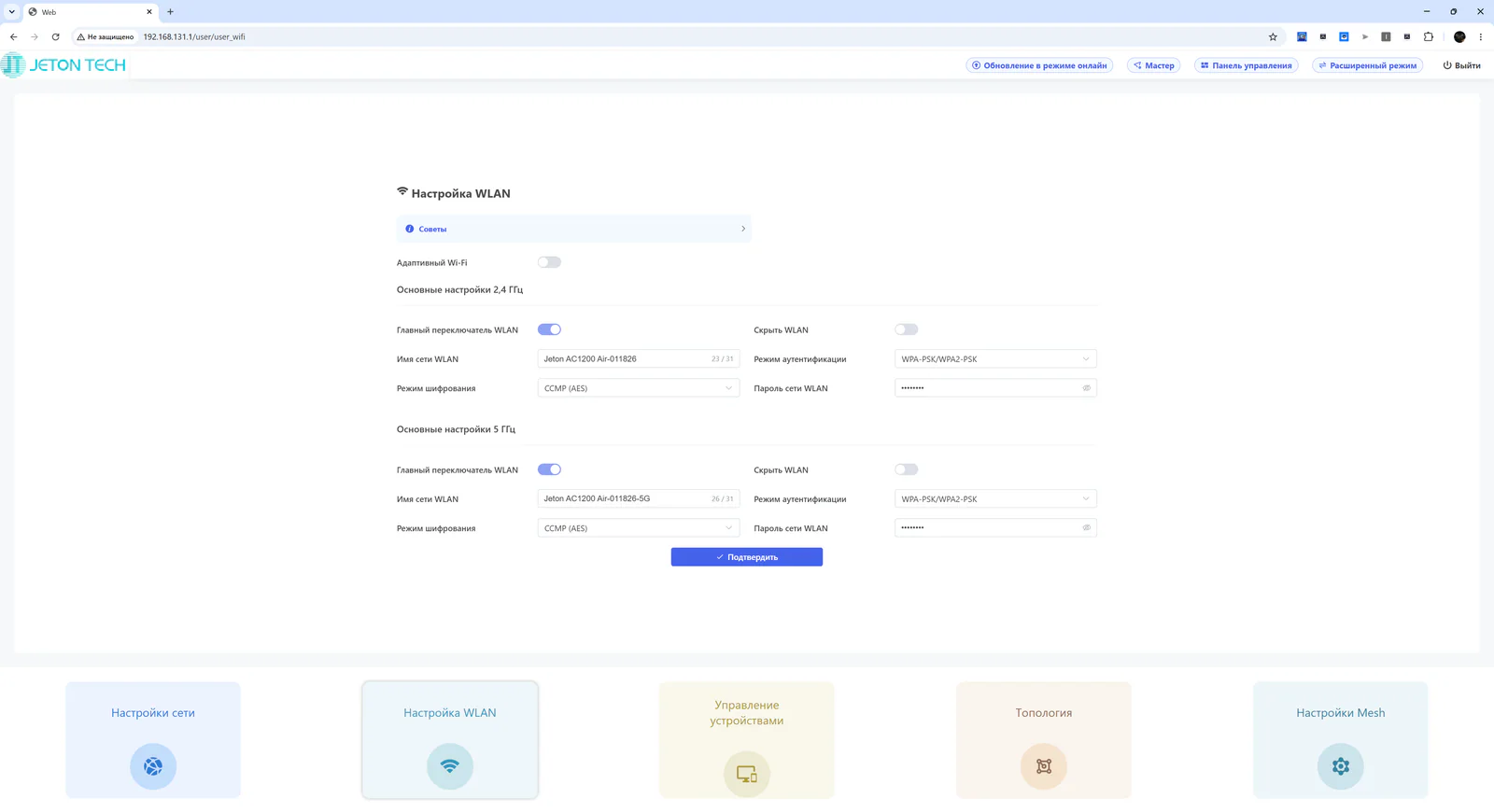The height and width of the screenshot is (812, 1494).
Task: Open Панель управления button
Action: (x=1247, y=65)
